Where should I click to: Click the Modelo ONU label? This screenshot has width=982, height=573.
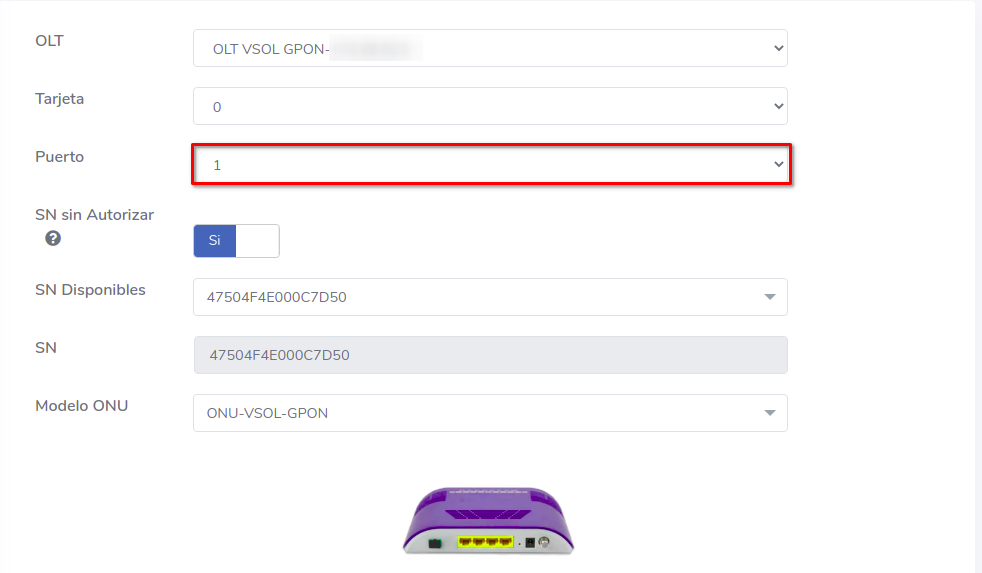click(x=81, y=406)
